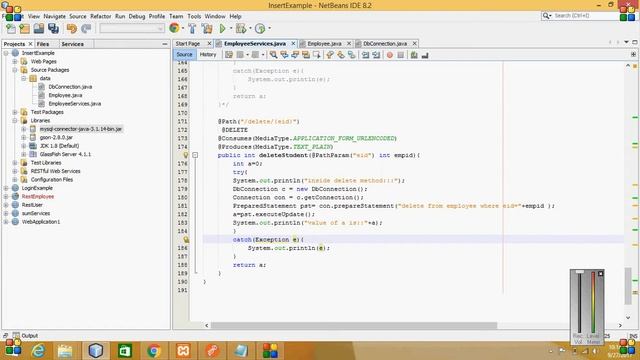The height and width of the screenshot is (360, 640).
Task: Select mysql-connector-java jar library
Action: click(x=80, y=129)
